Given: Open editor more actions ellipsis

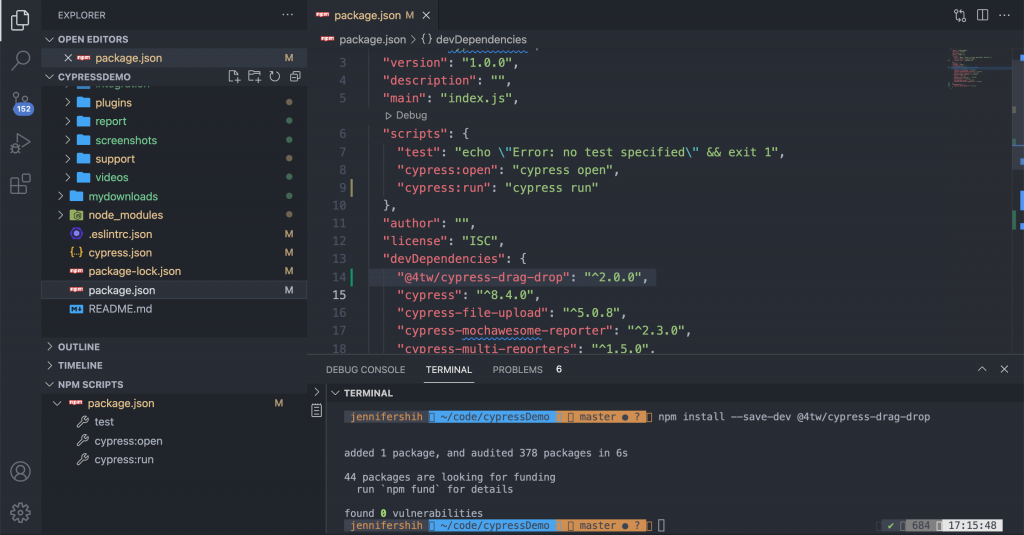Looking at the screenshot, I should point(1004,15).
